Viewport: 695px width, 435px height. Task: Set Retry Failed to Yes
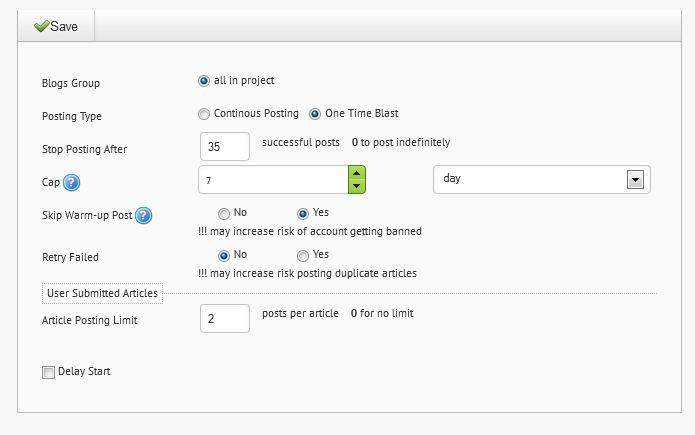[303, 256]
